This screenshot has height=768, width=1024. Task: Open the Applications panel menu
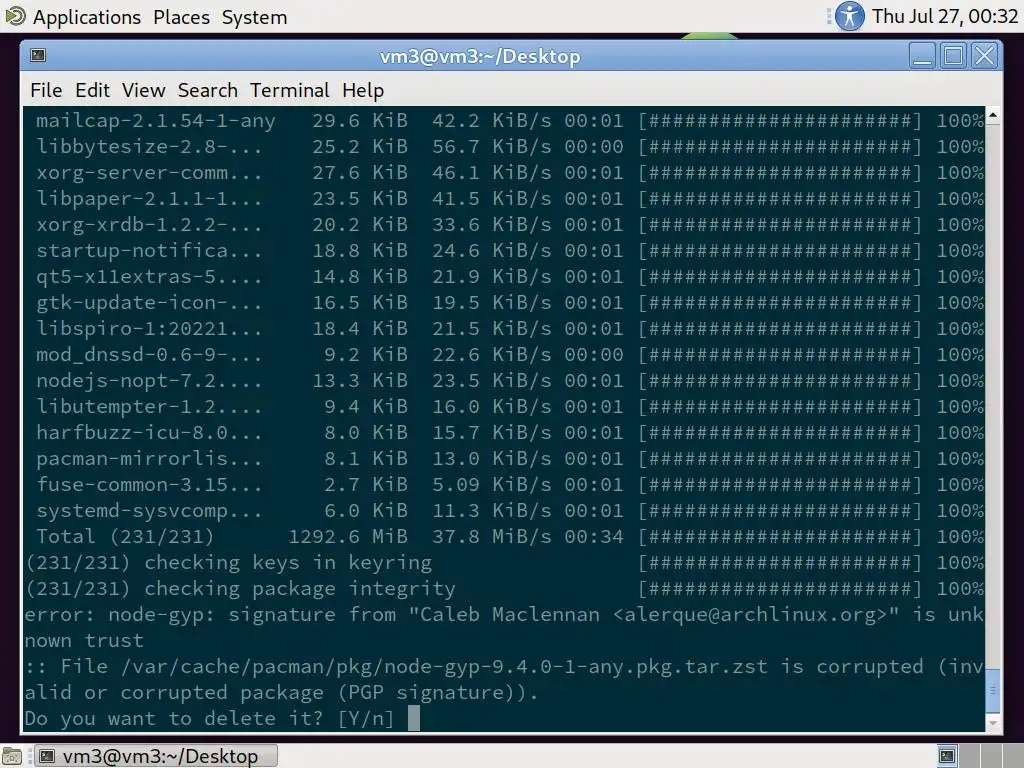87,17
